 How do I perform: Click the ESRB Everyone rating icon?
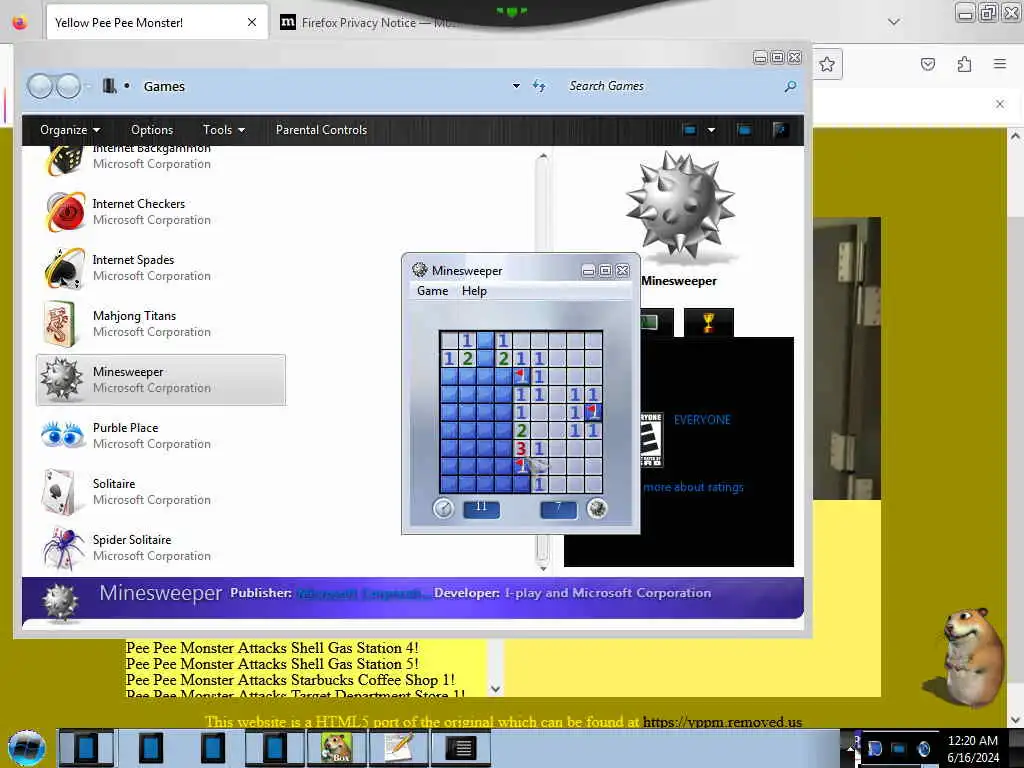click(x=650, y=439)
